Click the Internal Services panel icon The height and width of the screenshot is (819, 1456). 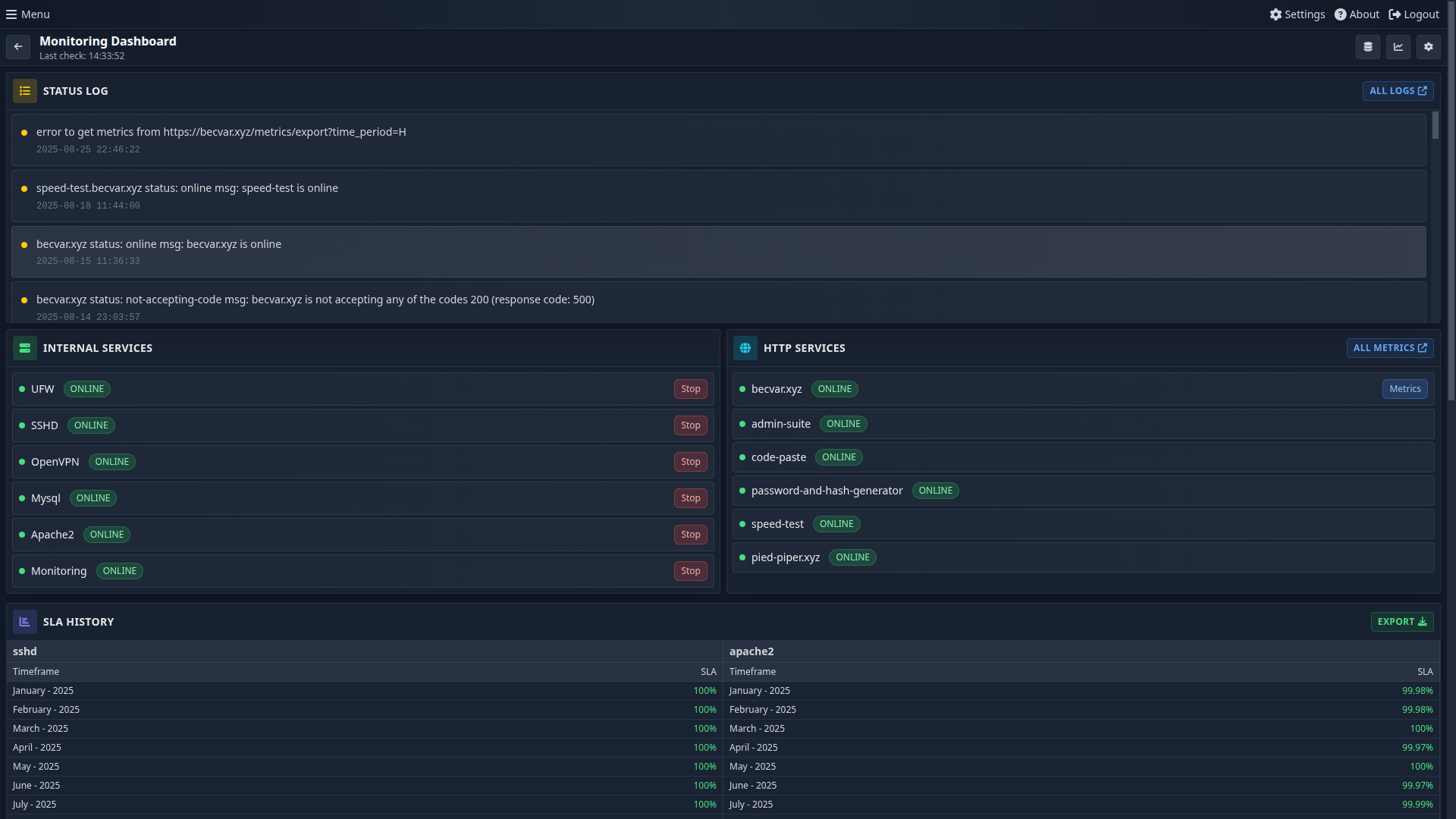pos(25,347)
